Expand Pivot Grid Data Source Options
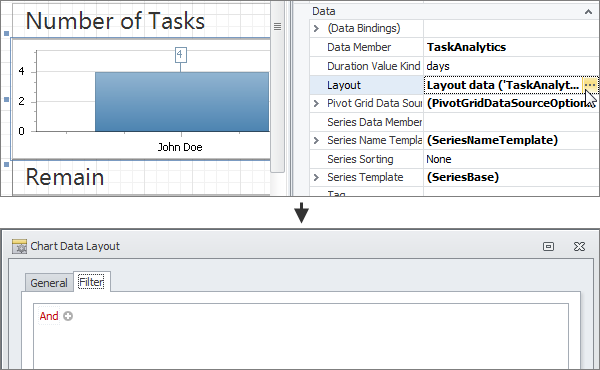This screenshot has width=600, height=370. 316,103
